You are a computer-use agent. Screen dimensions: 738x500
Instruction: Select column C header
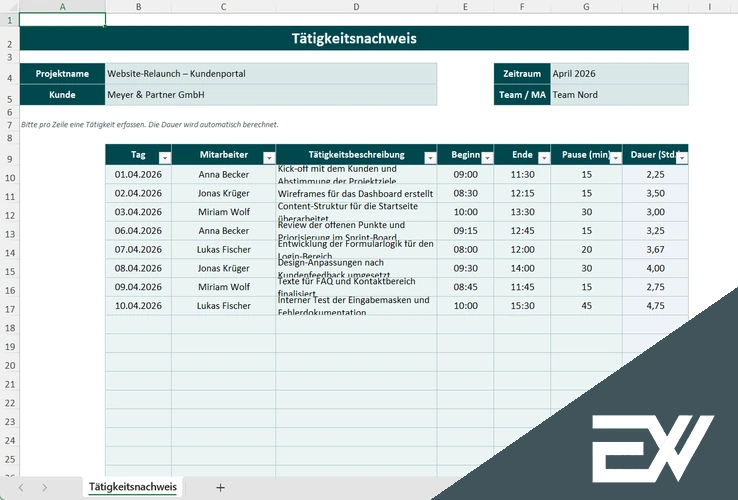224,7
